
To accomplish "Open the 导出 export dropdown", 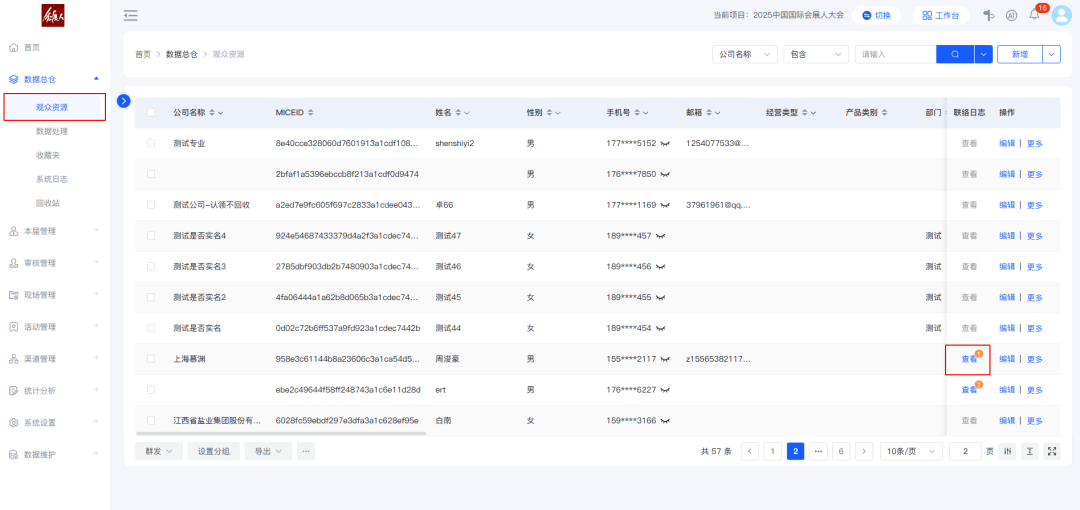I will (268, 451).
